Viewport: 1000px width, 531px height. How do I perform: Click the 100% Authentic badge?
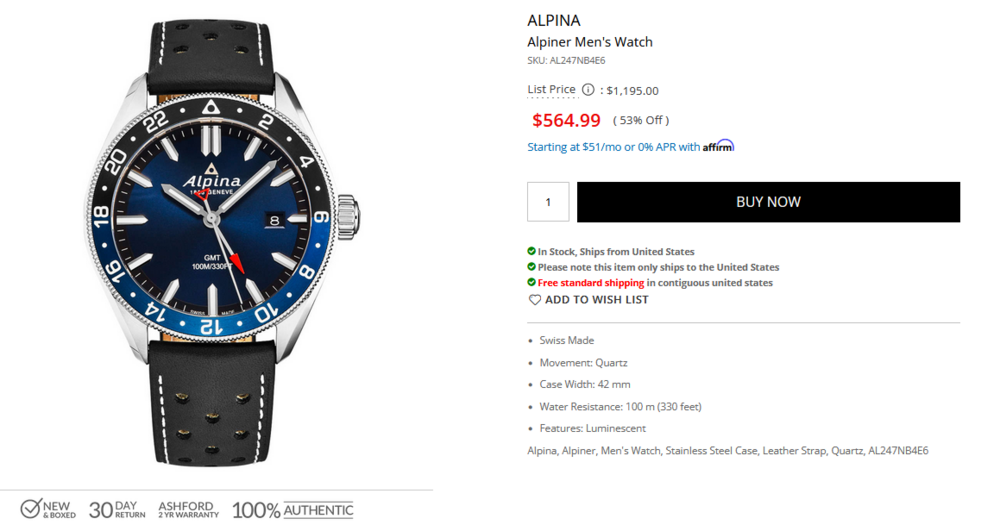292,510
